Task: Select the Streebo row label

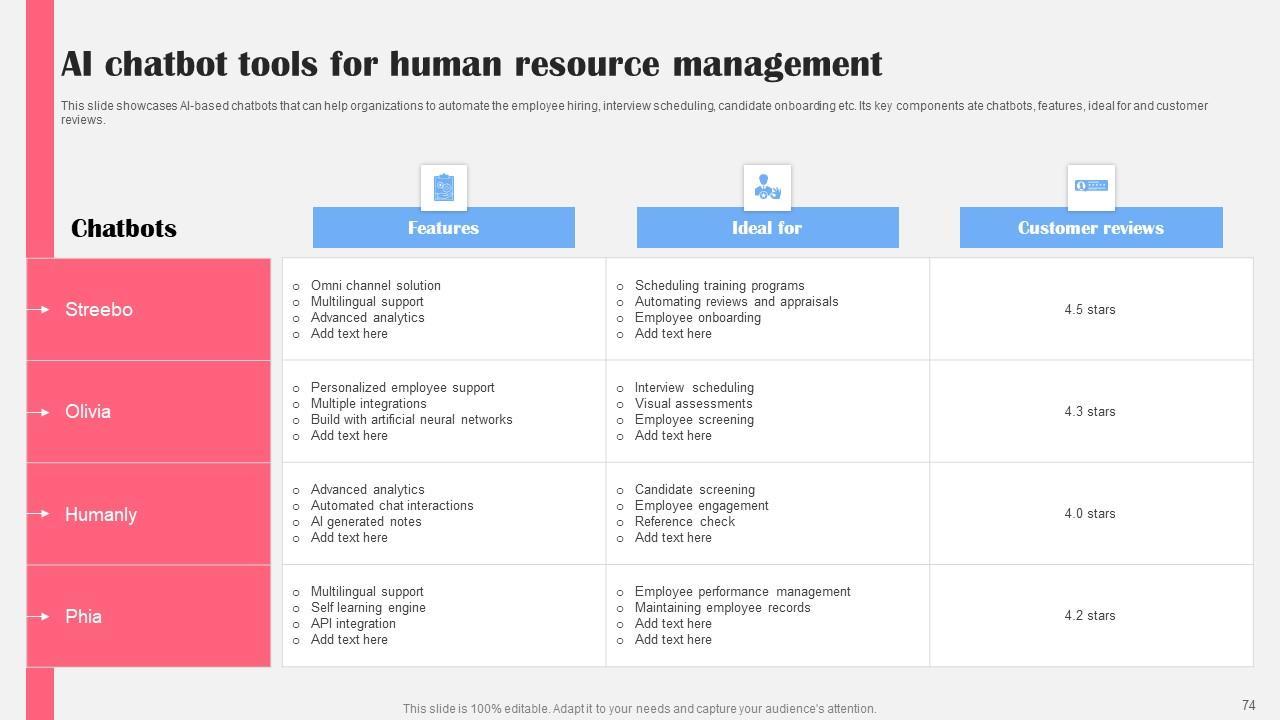Action: (x=99, y=310)
